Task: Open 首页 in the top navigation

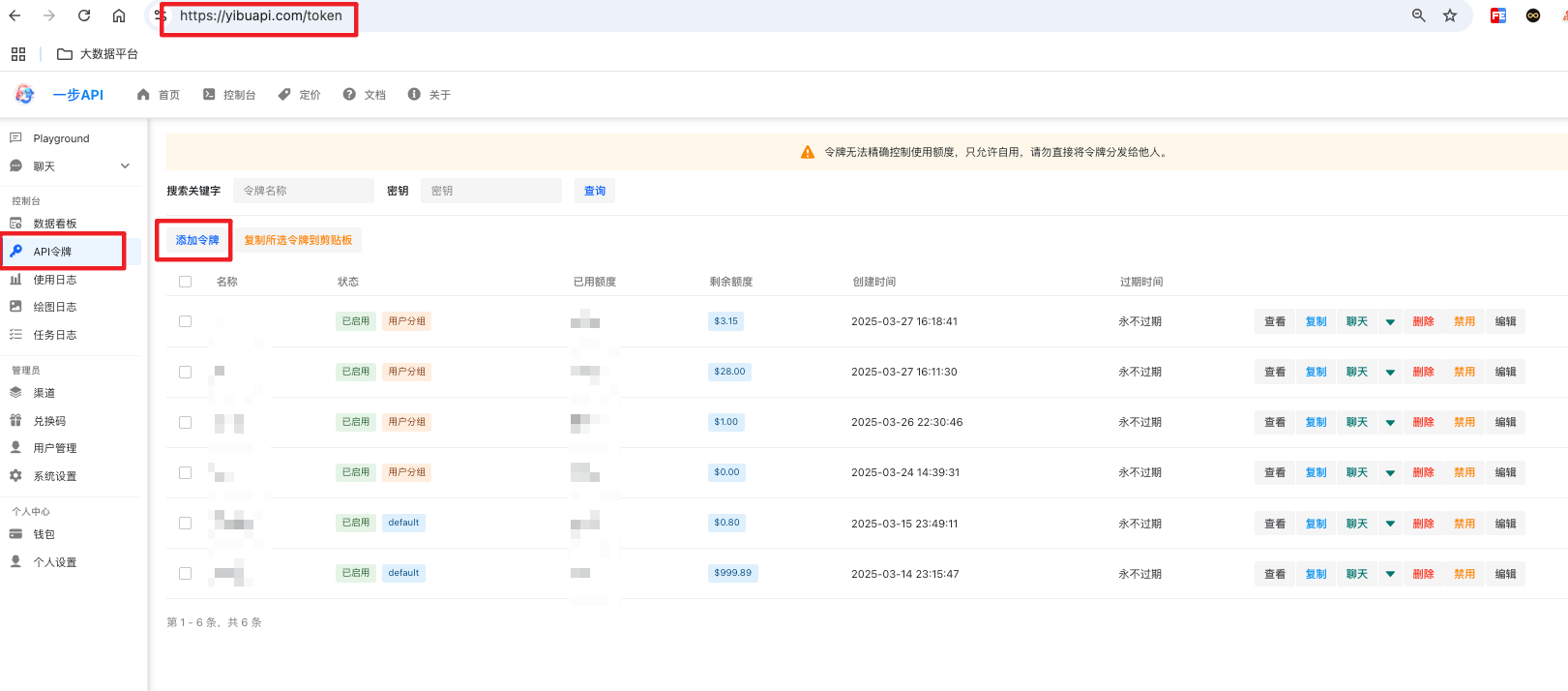Action: coord(159,95)
